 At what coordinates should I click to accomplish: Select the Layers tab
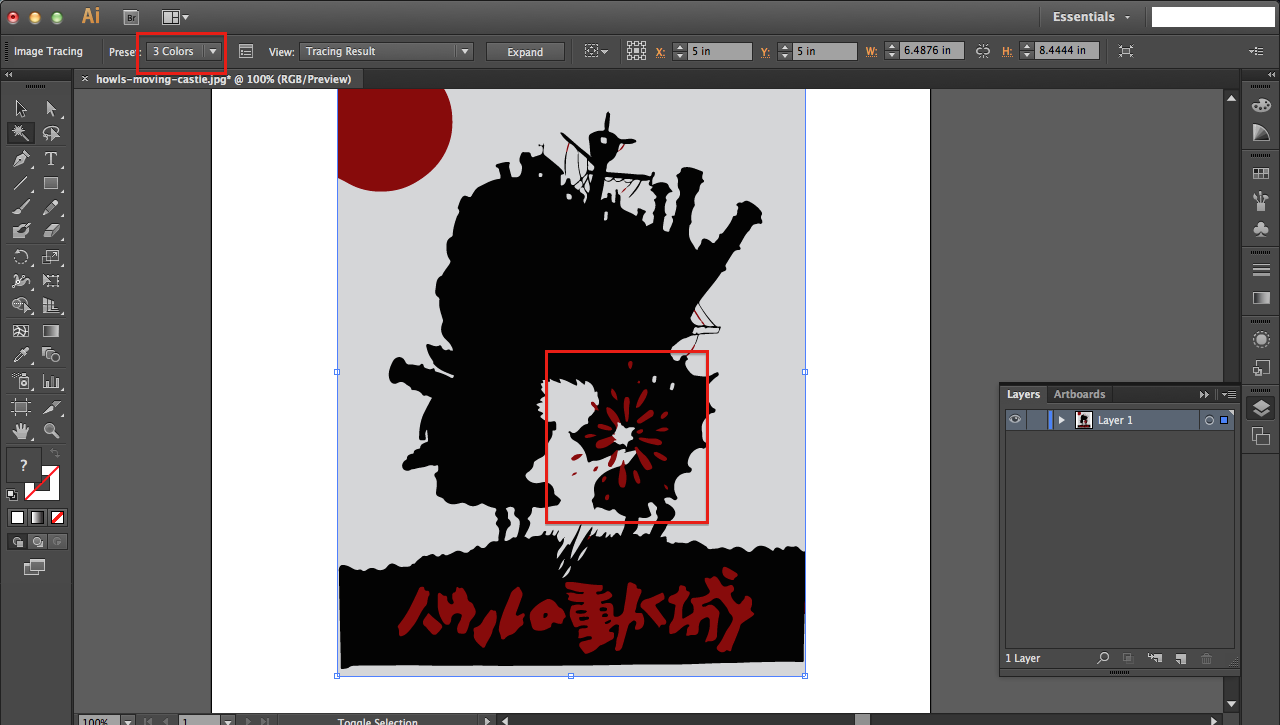pyautogui.click(x=1023, y=394)
